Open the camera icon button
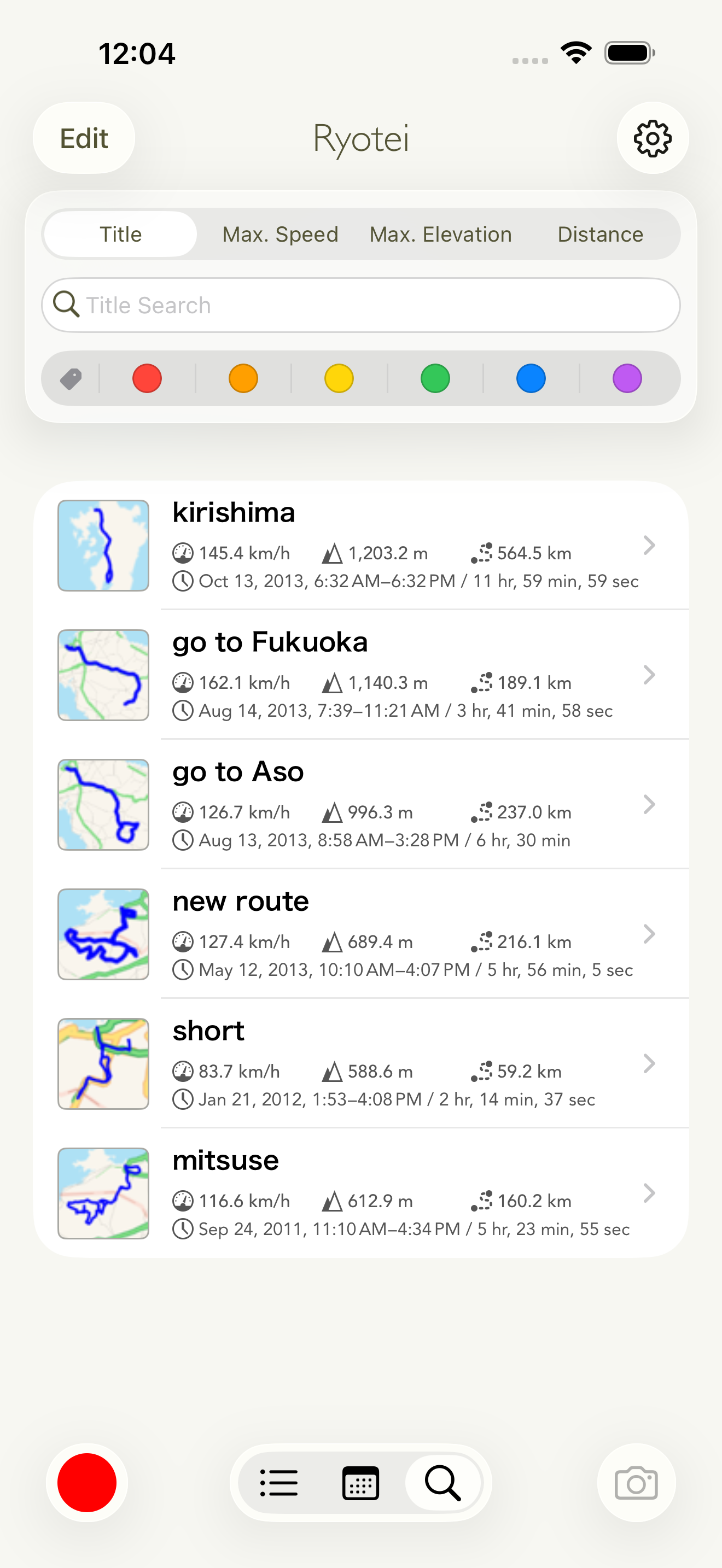 pos(636,1482)
